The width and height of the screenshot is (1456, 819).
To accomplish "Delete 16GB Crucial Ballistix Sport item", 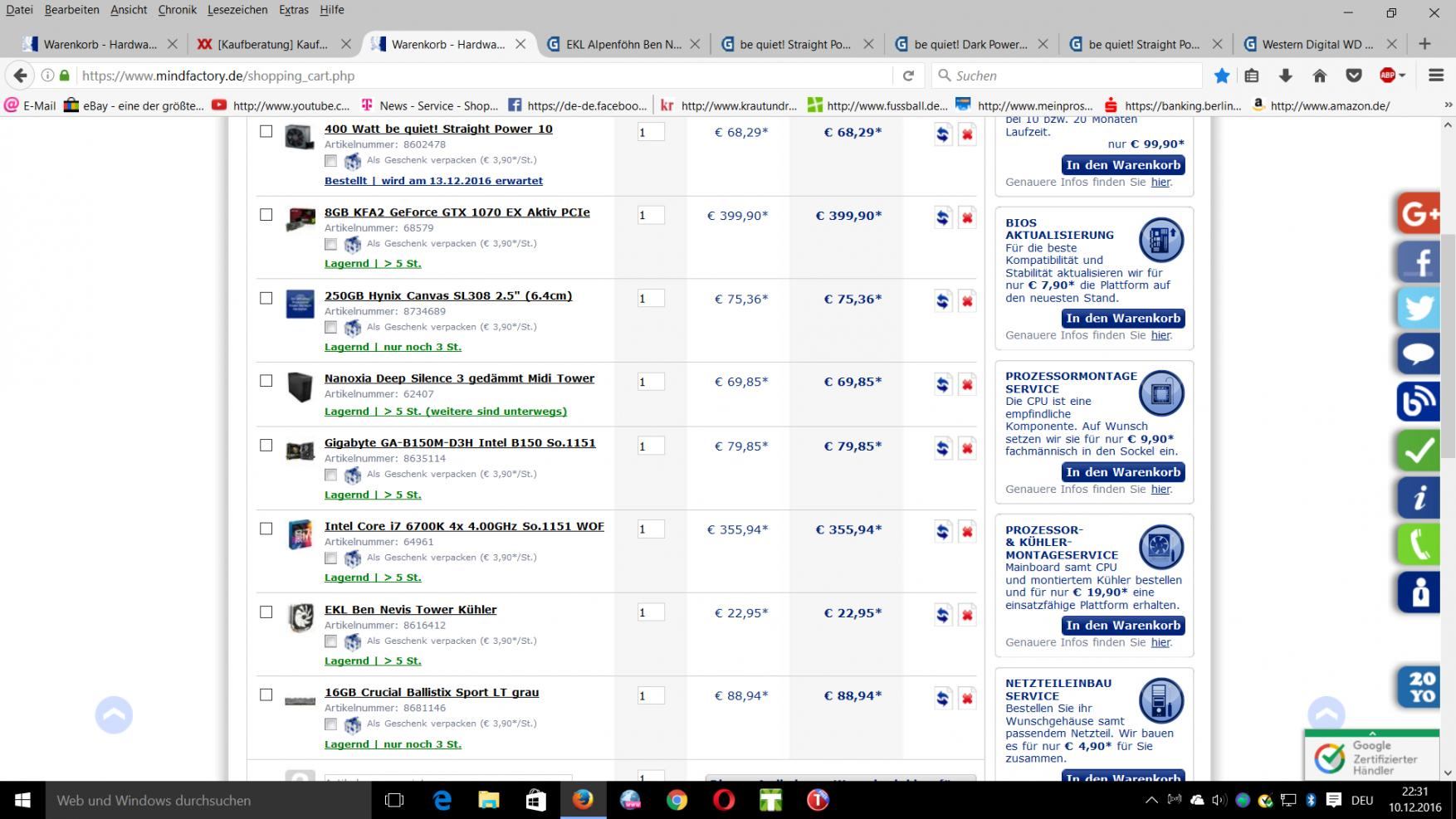I will click(x=967, y=698).
